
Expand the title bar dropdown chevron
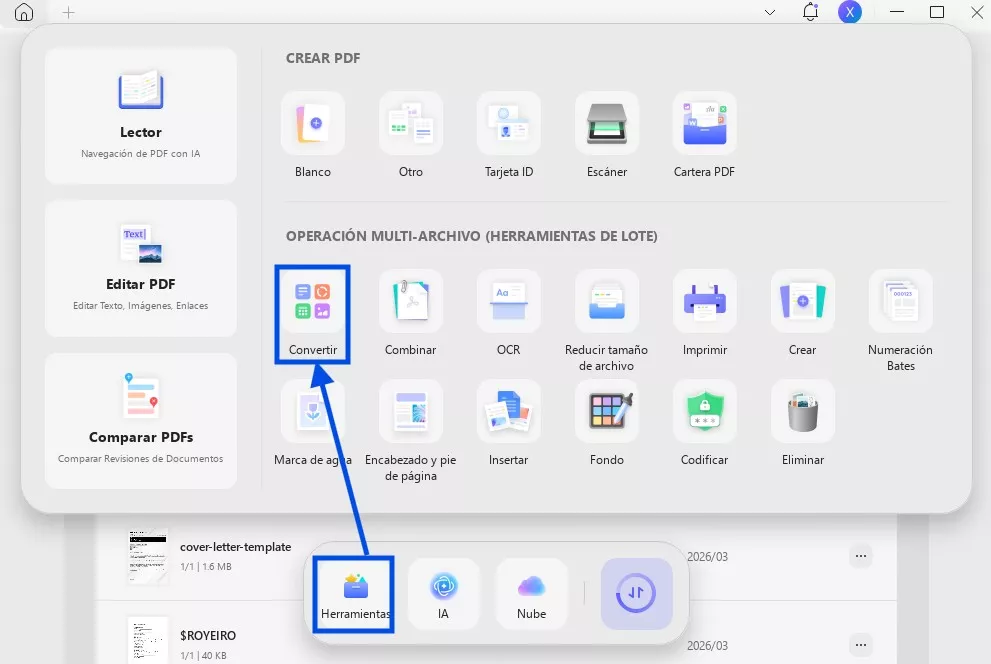point(770,13)
